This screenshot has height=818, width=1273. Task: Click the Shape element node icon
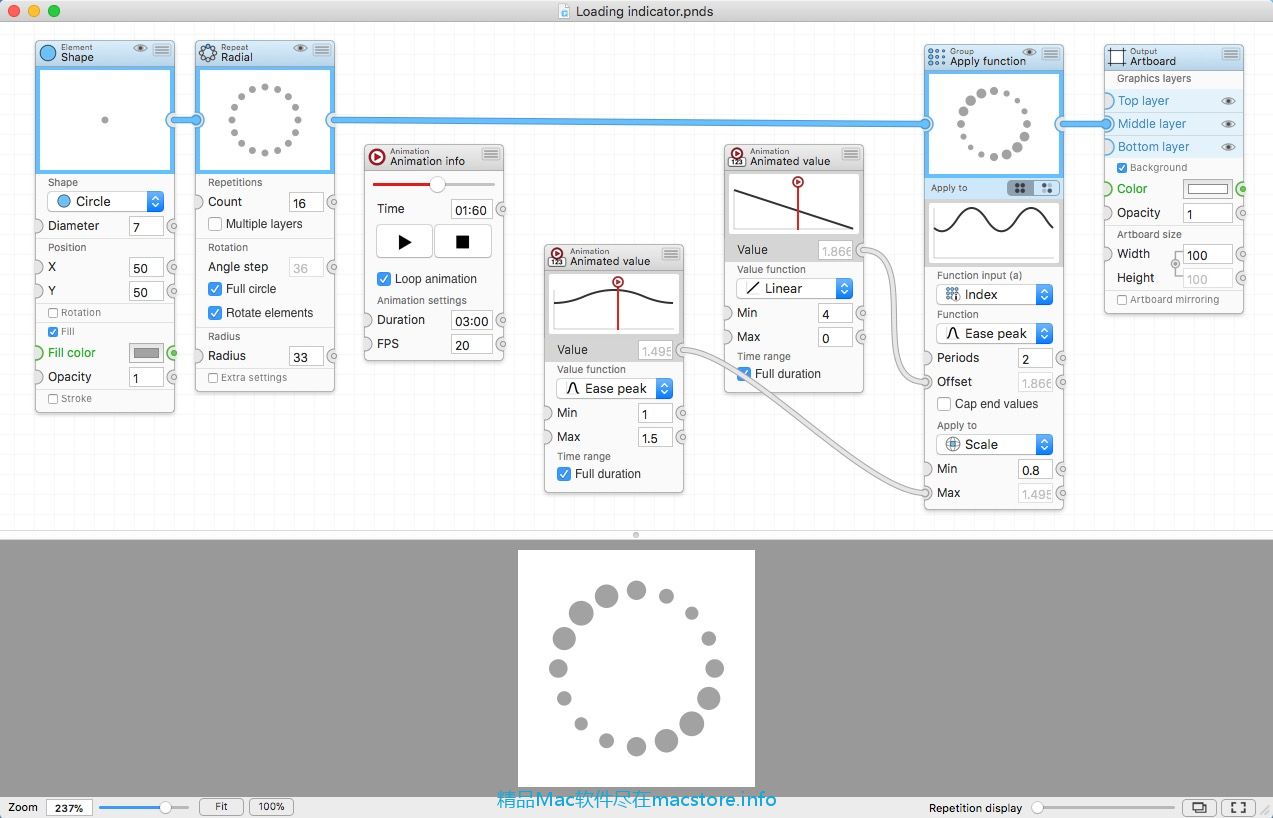click(48, 53)
